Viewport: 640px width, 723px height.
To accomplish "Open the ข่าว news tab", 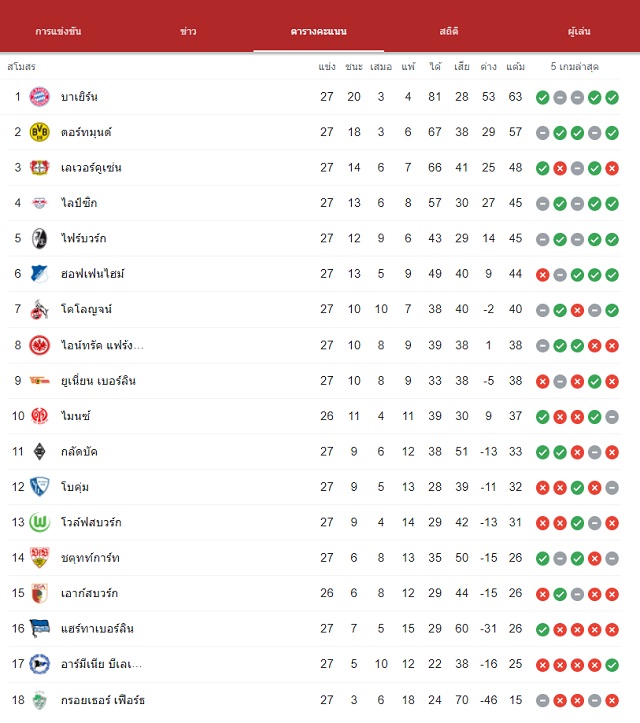I will point(188,31).
